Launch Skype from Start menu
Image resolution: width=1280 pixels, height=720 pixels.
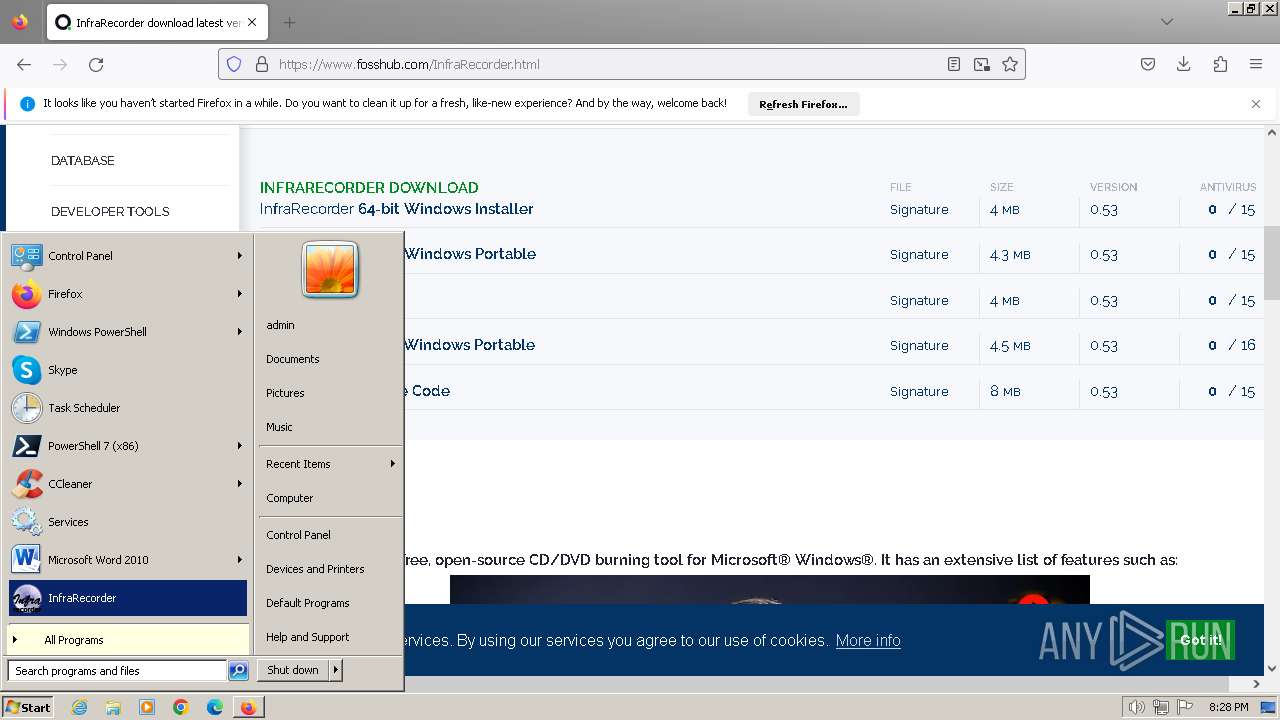[127, 370]
